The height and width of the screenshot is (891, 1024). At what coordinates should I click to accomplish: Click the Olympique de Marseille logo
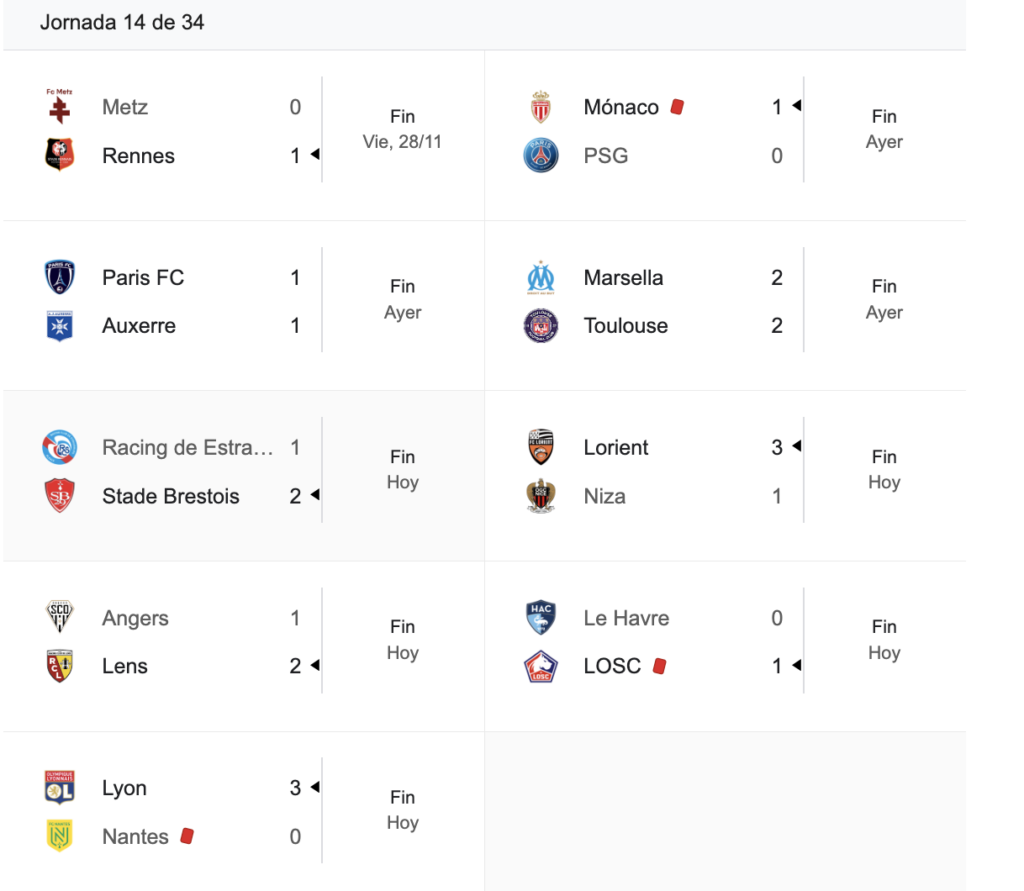pyautogui.click(x=541, y=277)
